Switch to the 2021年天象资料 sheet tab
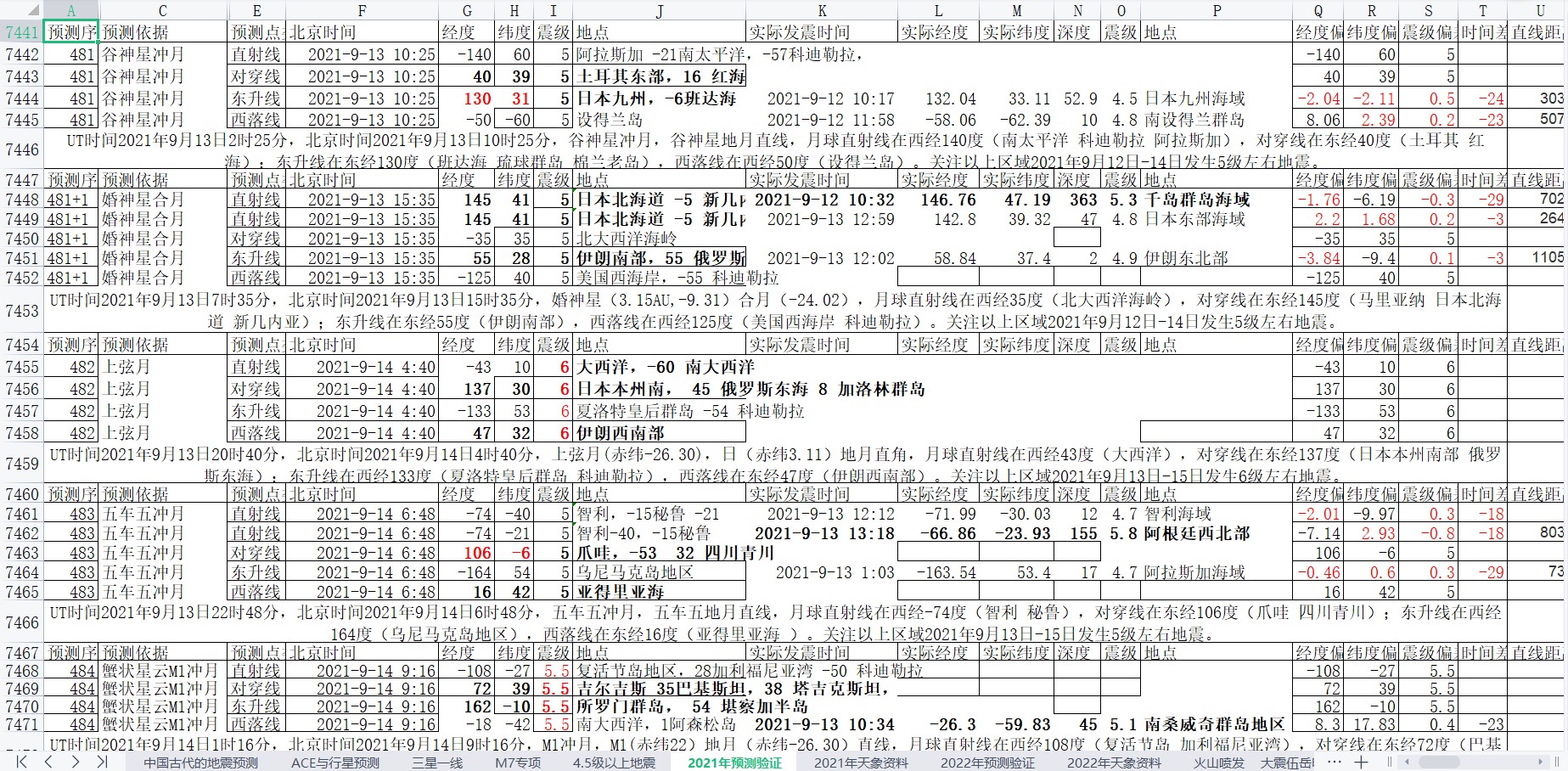The width and height of the screenshot is (1568, 771). click(x=861, y=763)
